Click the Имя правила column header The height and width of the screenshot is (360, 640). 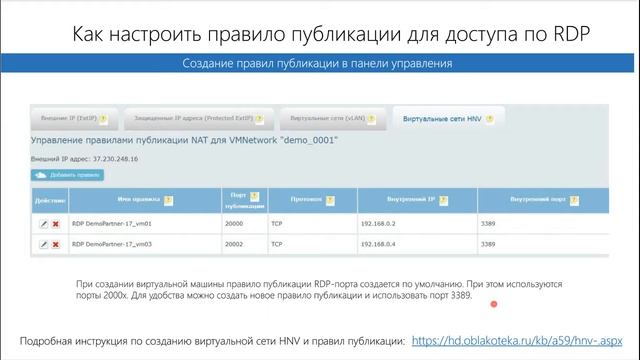(x=145, y=200)
